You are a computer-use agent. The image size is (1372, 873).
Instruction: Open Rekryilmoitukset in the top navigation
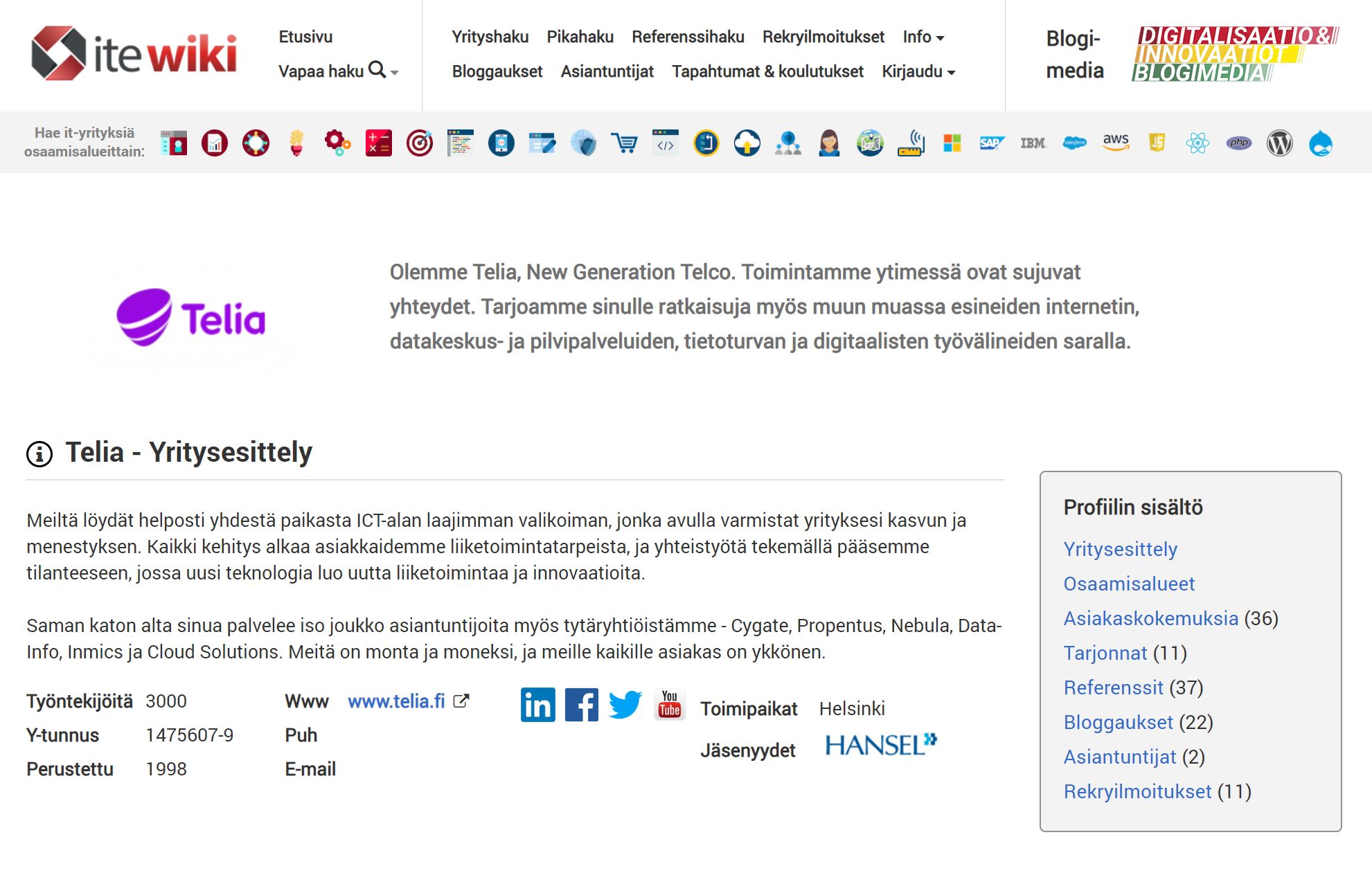coord(823,37)
